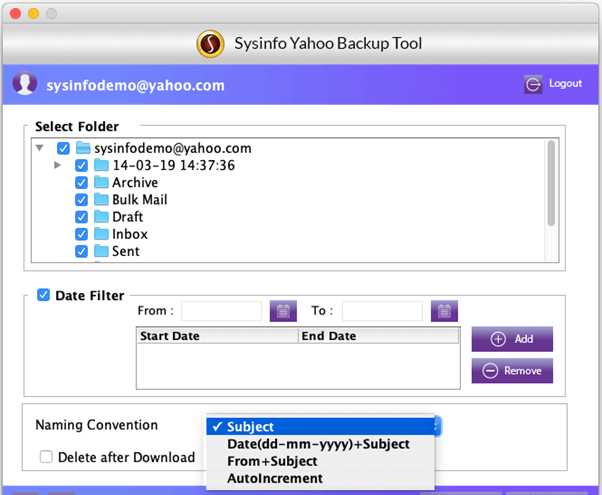This screenshot has width=602, height=495.
Task: Click the folder icon next to Inbox
Action: tap(101, 234)
